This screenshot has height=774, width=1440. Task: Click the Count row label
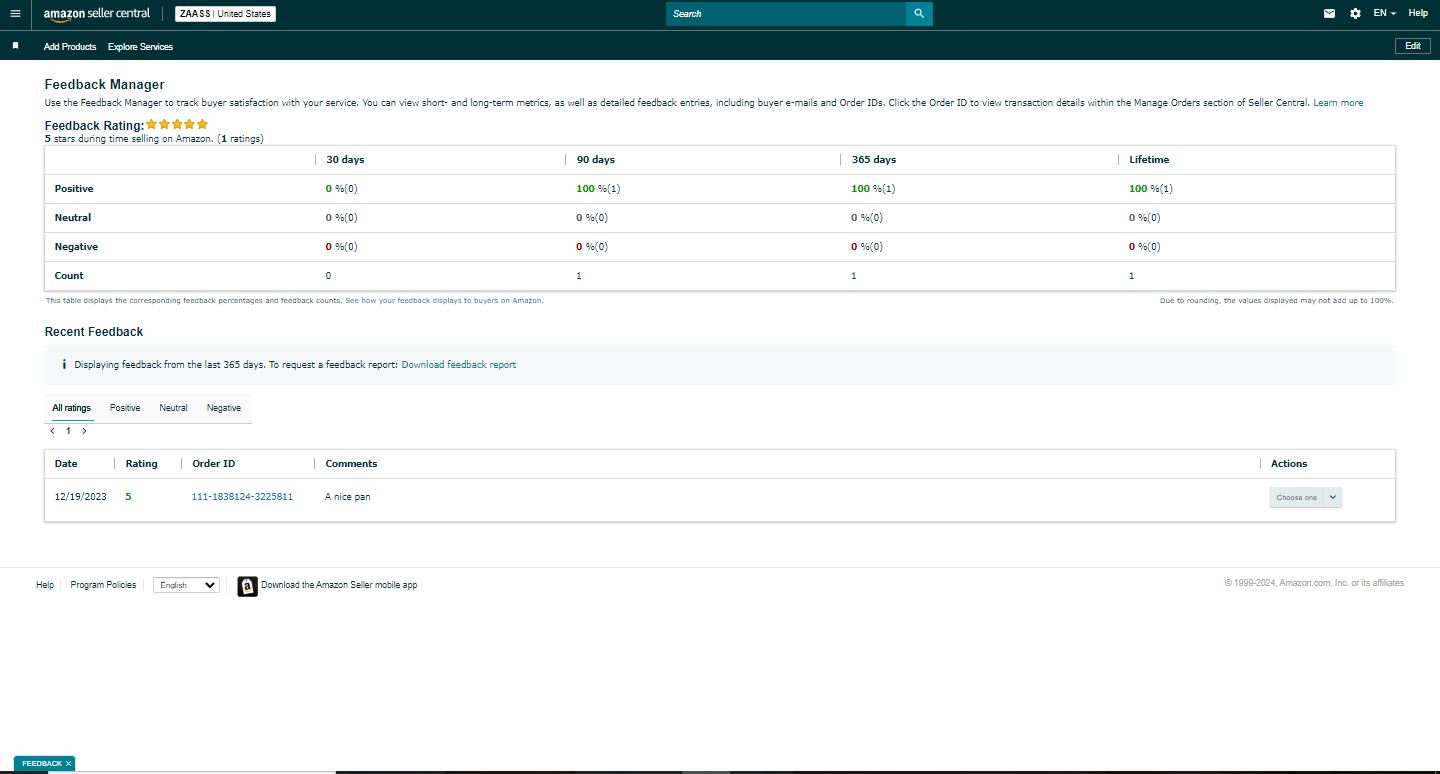coord(69,276)
